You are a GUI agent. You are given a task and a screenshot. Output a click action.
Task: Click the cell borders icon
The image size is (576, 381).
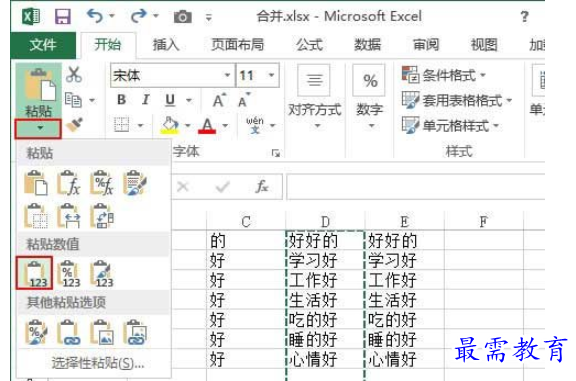(122, 125)
